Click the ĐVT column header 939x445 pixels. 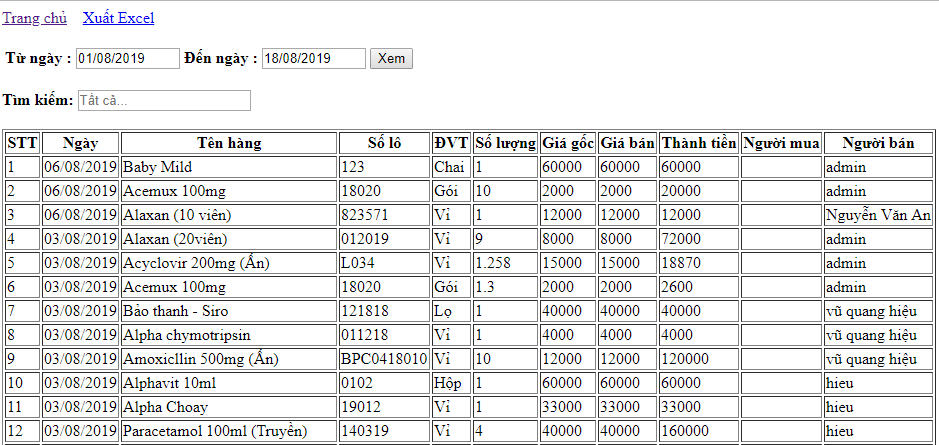click(452, 143)
